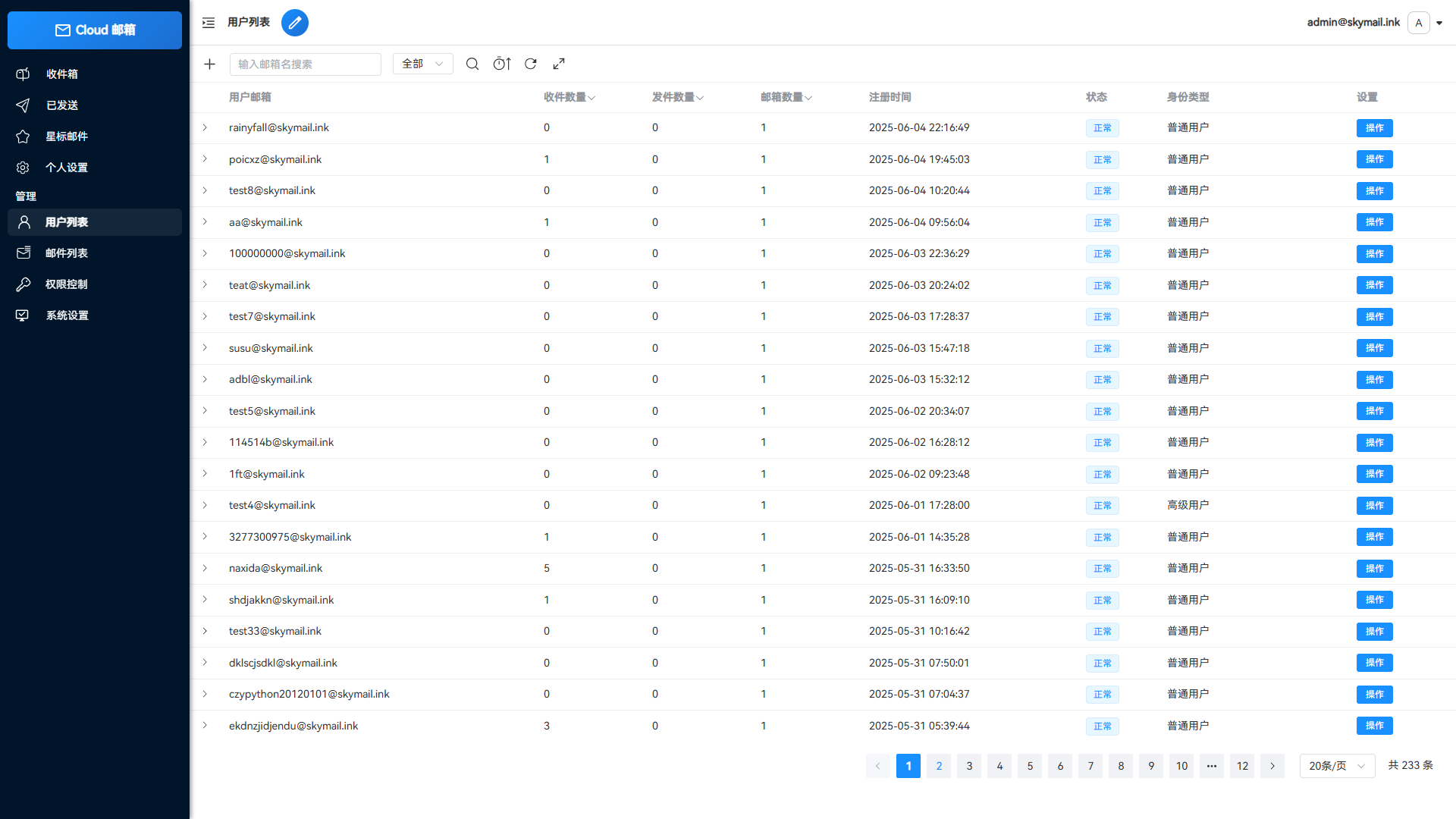
Task: Go to page 2 in pagination
Action: tap(939, 766)
